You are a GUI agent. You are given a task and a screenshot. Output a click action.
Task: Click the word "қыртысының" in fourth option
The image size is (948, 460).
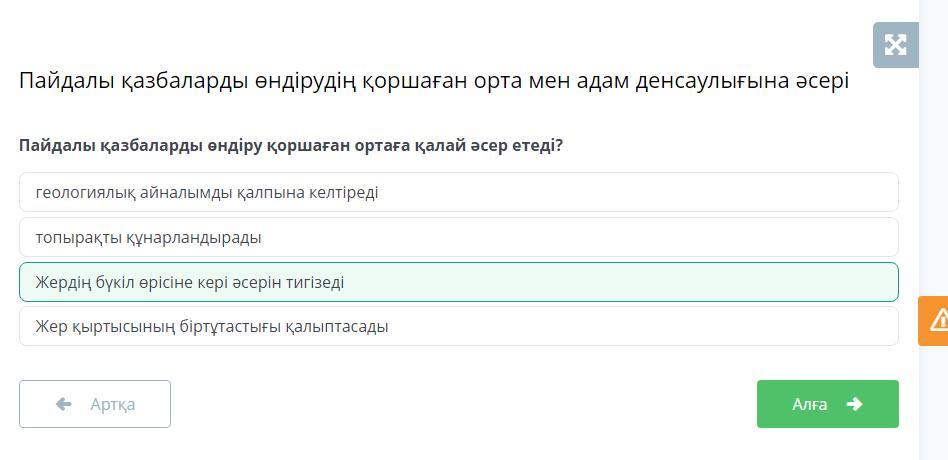[x=119, y=326]
